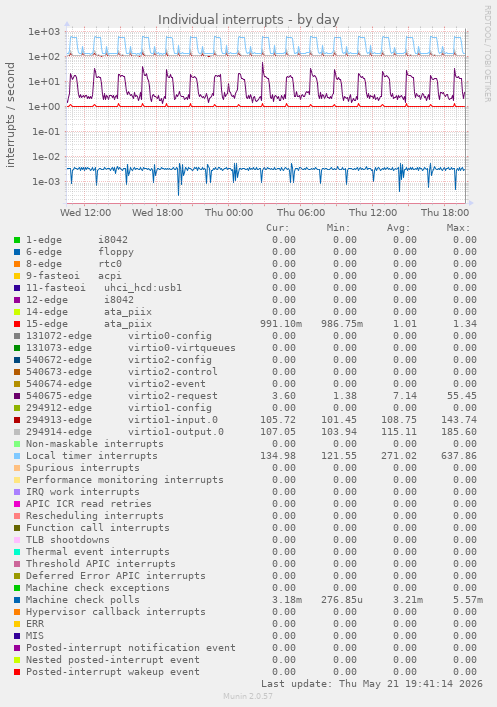Click the Individual interrupts - by day title
The width and height of the screenshot is (497, 707).
(x=248, y=20)
